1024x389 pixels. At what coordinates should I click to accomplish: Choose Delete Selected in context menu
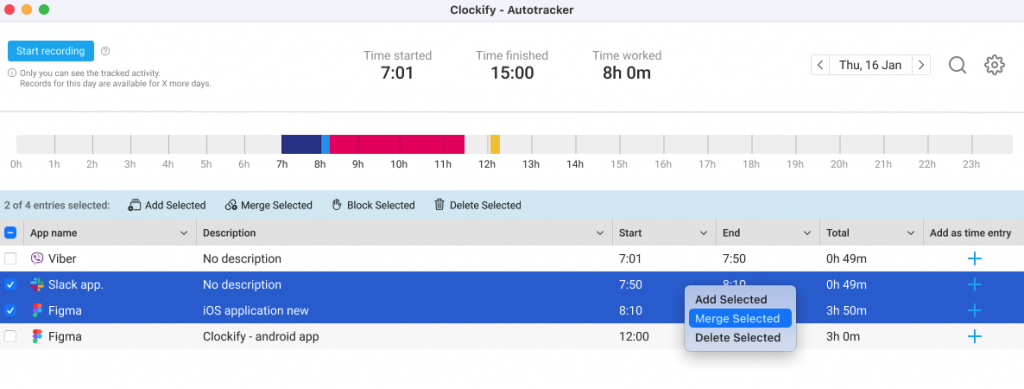737,337
